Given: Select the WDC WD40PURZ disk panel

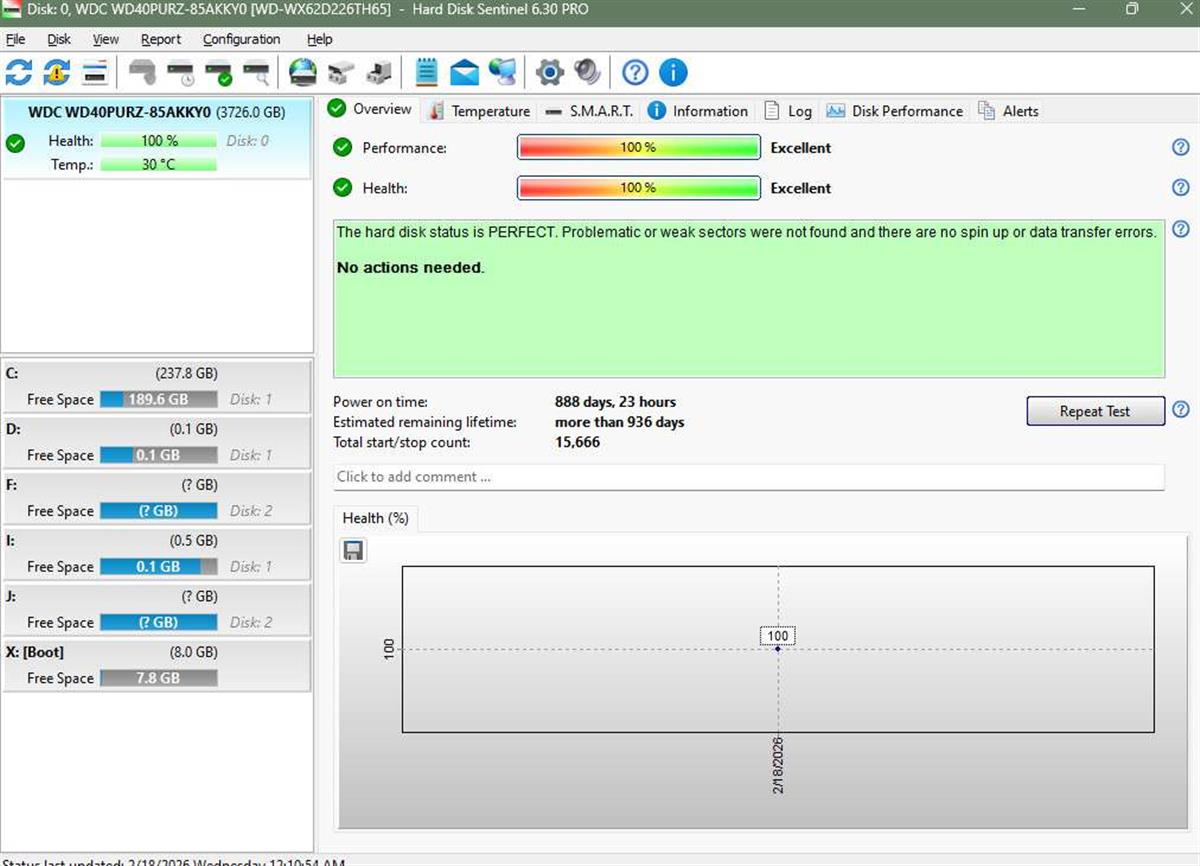Looking at the screenshot, I should click(x=156, y=139).
